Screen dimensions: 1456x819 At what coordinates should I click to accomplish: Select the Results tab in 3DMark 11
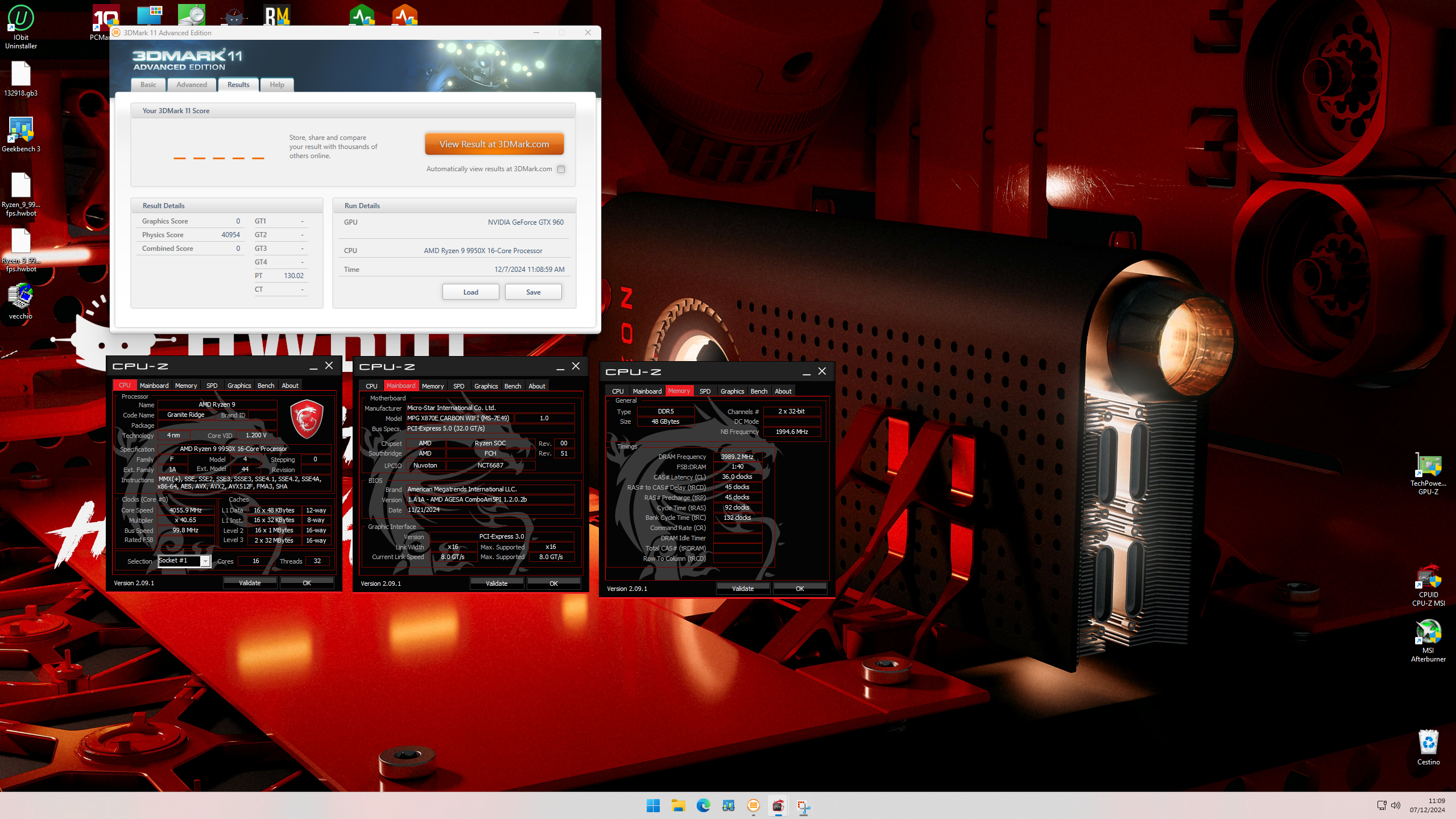pyautogui.click(x=238, y=85)
